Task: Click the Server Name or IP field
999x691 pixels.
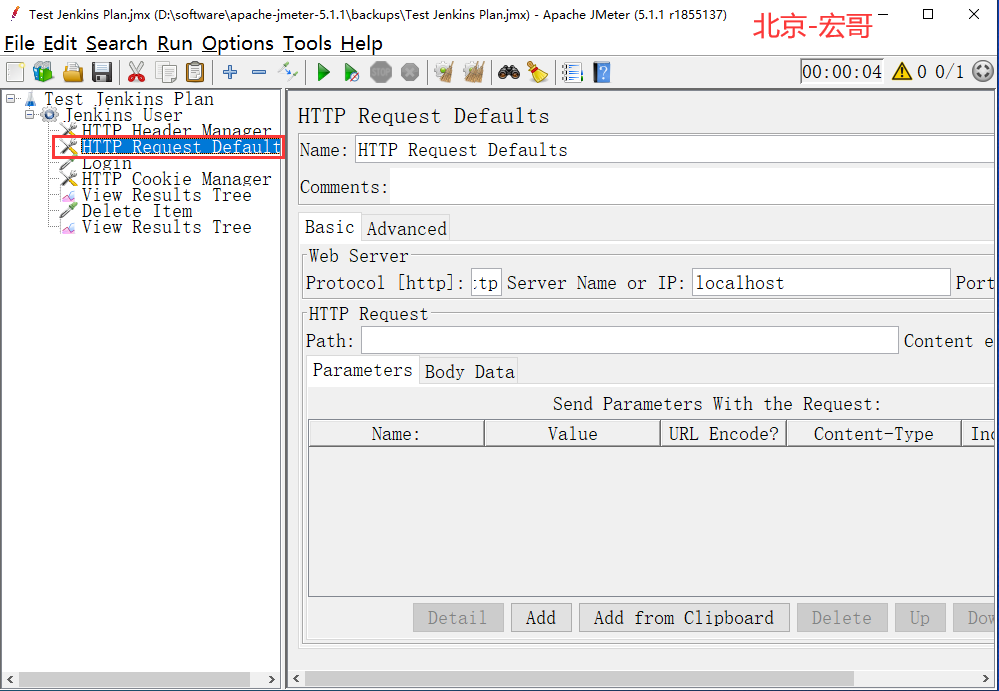Action: point(821,282)
